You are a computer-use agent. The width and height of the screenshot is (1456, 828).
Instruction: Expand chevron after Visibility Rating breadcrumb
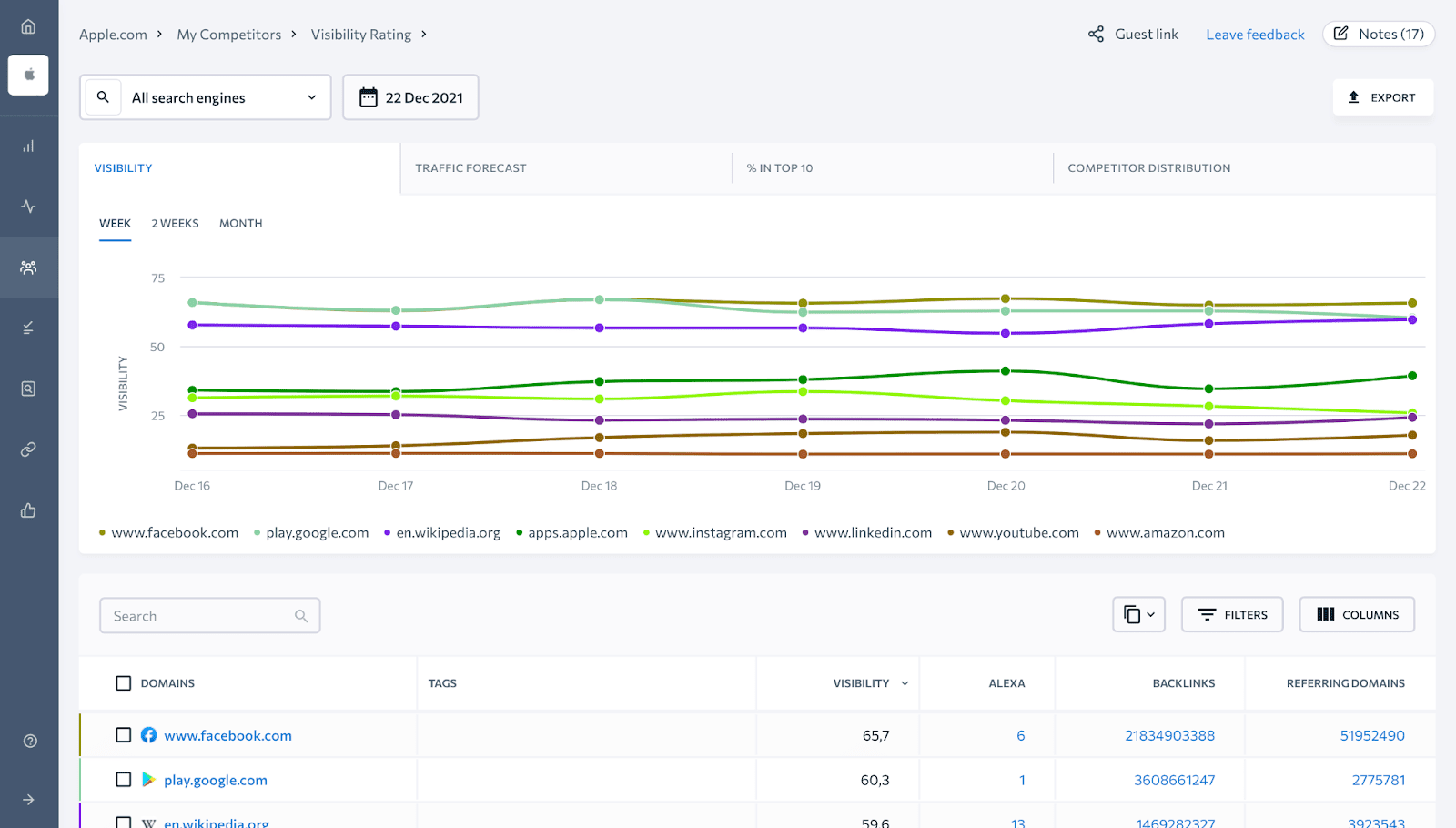(x=424, y=34)
